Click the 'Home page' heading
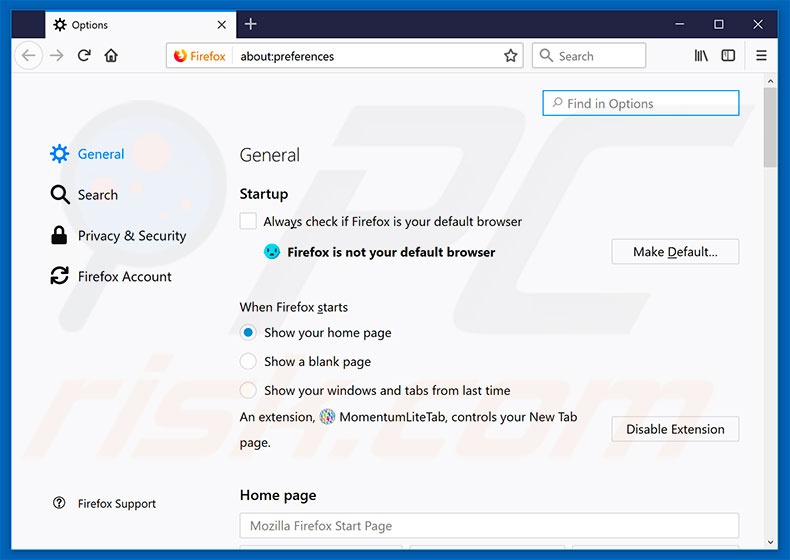 coord(278,495)
